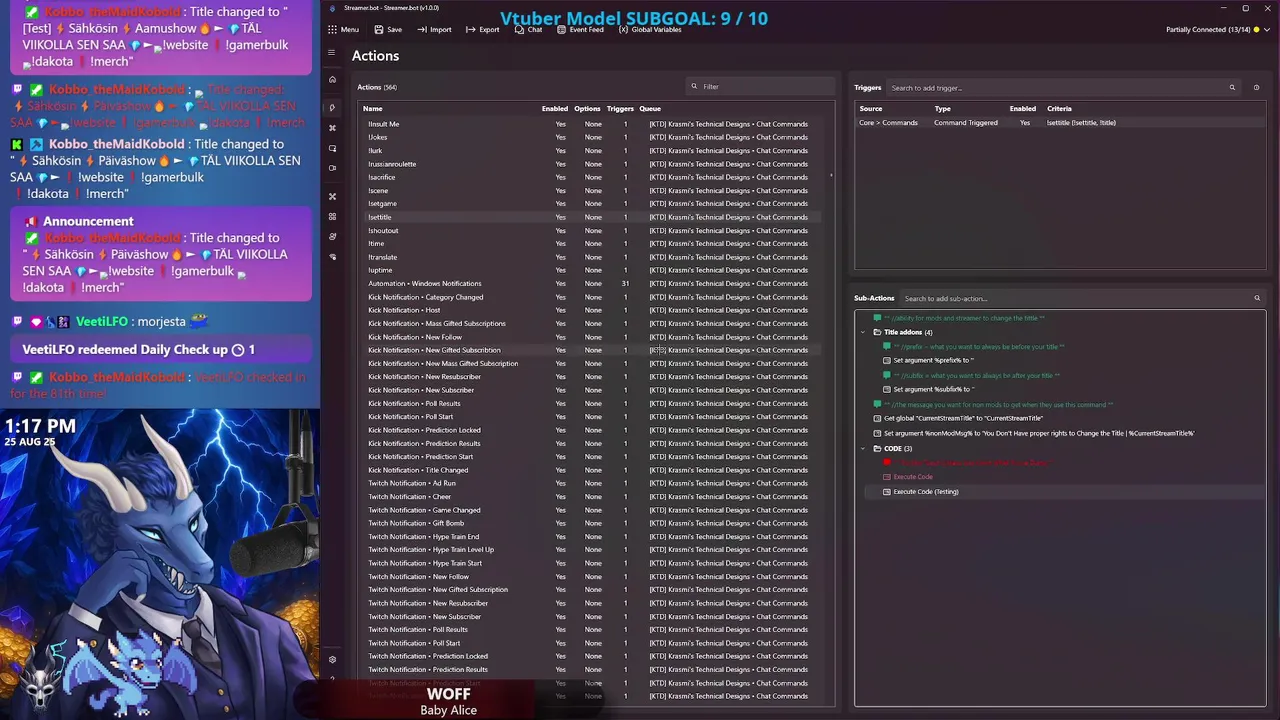Viewport: 1280px width, 720px height.
Task: Select the !settitle action row
Action: coord(590,217)
